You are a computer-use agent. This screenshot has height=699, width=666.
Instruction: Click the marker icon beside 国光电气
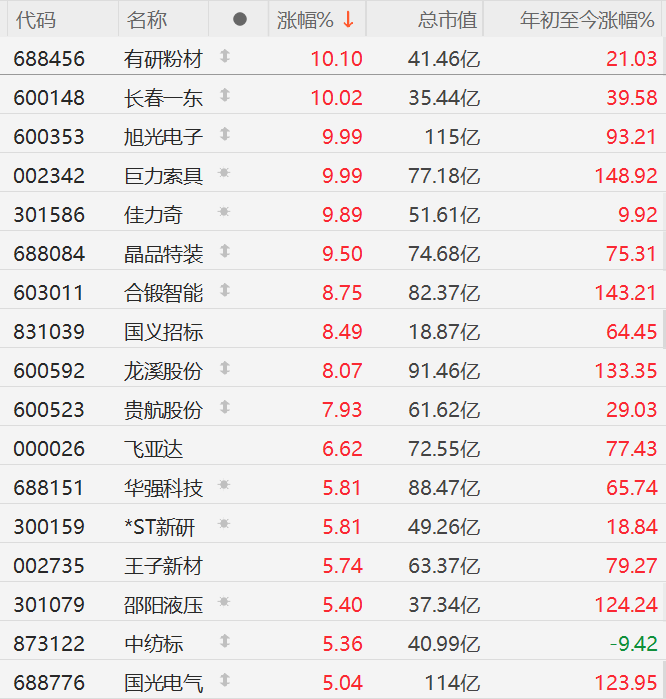tap(225, 680)
